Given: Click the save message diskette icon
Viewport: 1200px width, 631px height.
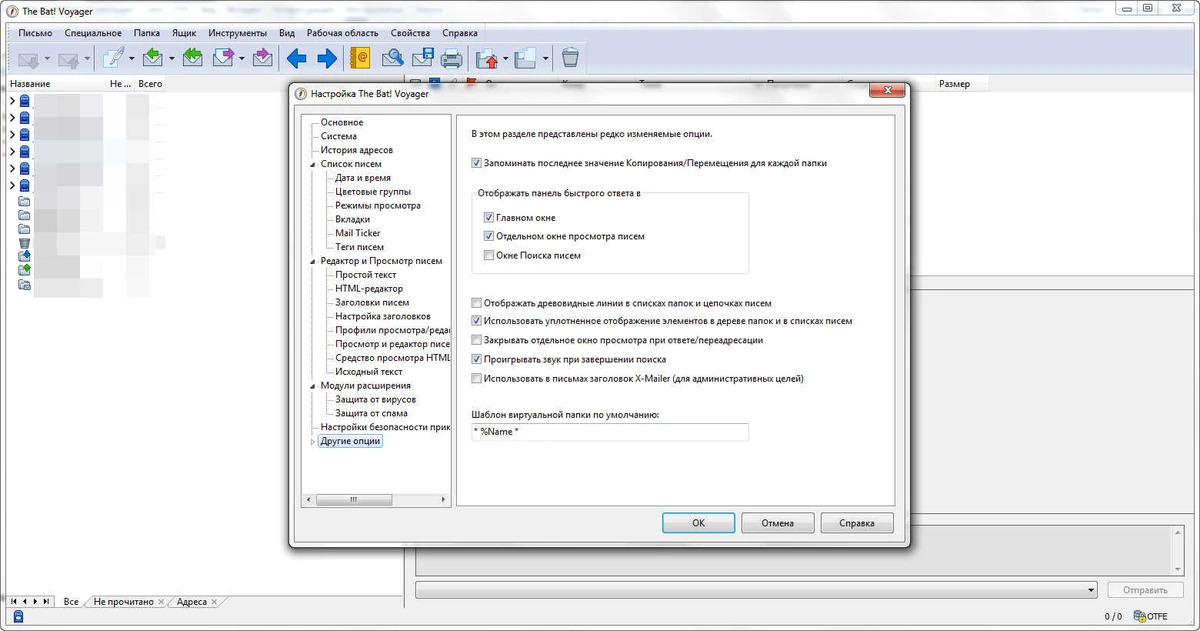Looking at the screenshot, I should pyautogui.click(x=423, y=58).
